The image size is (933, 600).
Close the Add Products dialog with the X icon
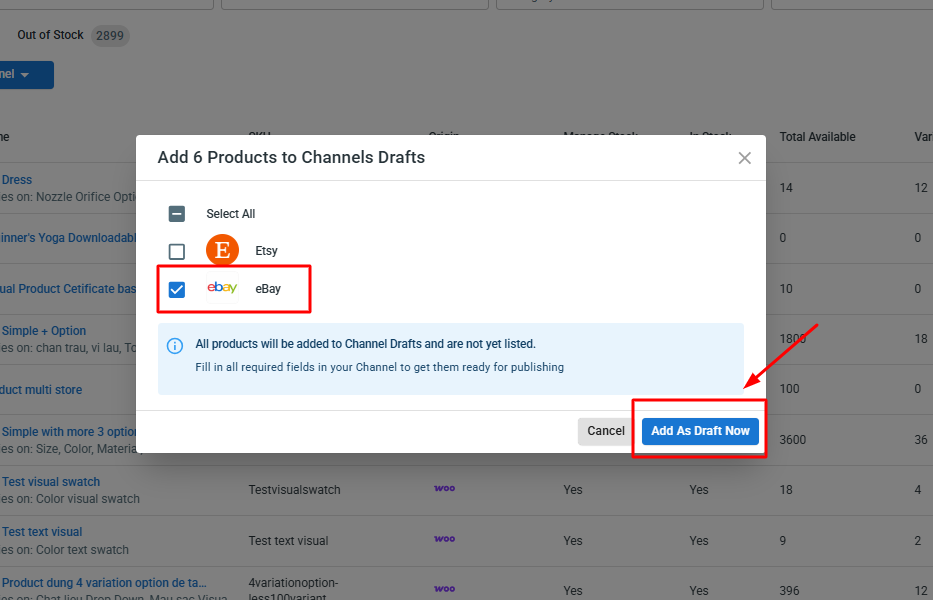pos(744,158)
